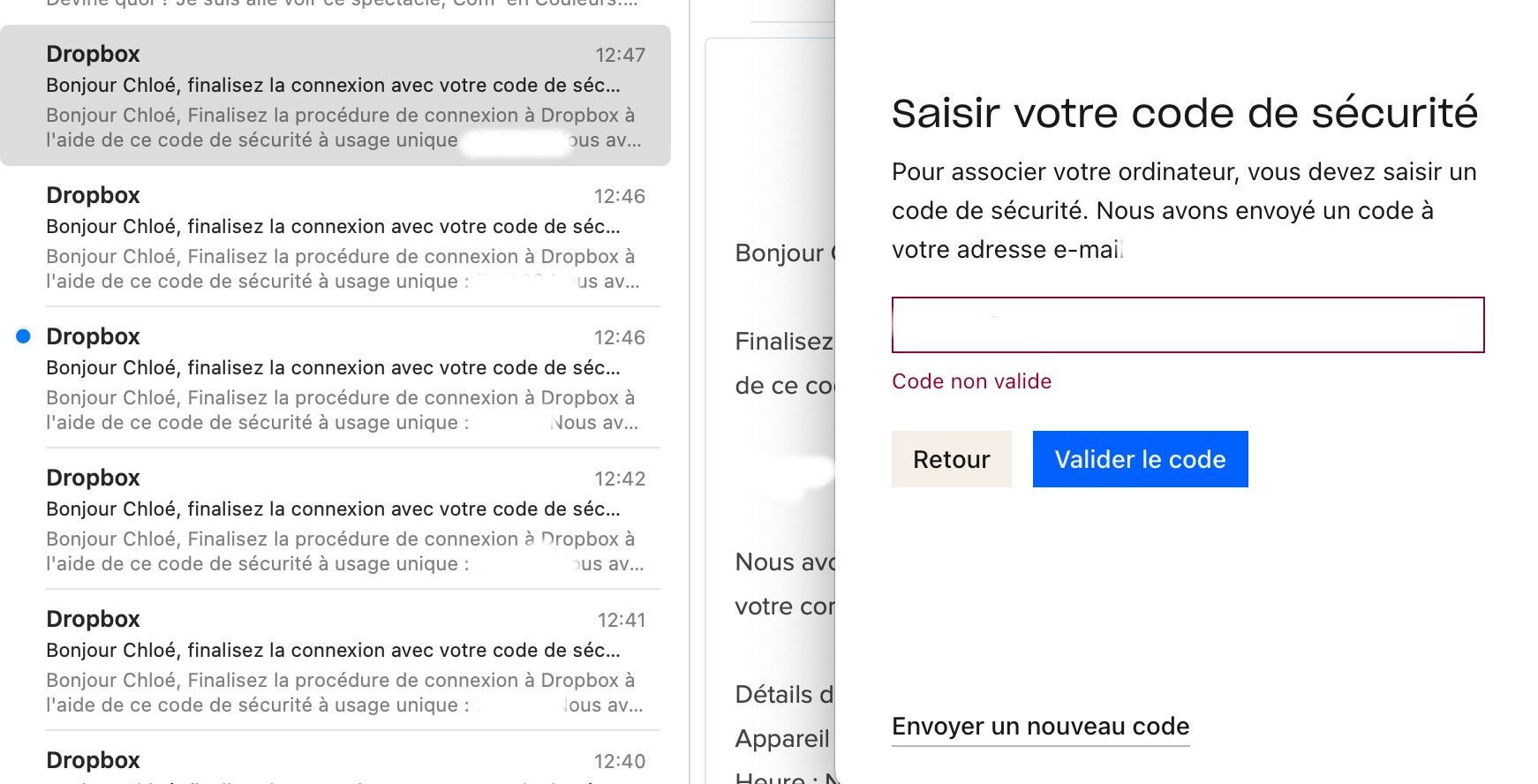This screenshot has width=1538, height=784.
Task: Click the 12:41 timestamp in mail list
Action: tap(622, 620)
